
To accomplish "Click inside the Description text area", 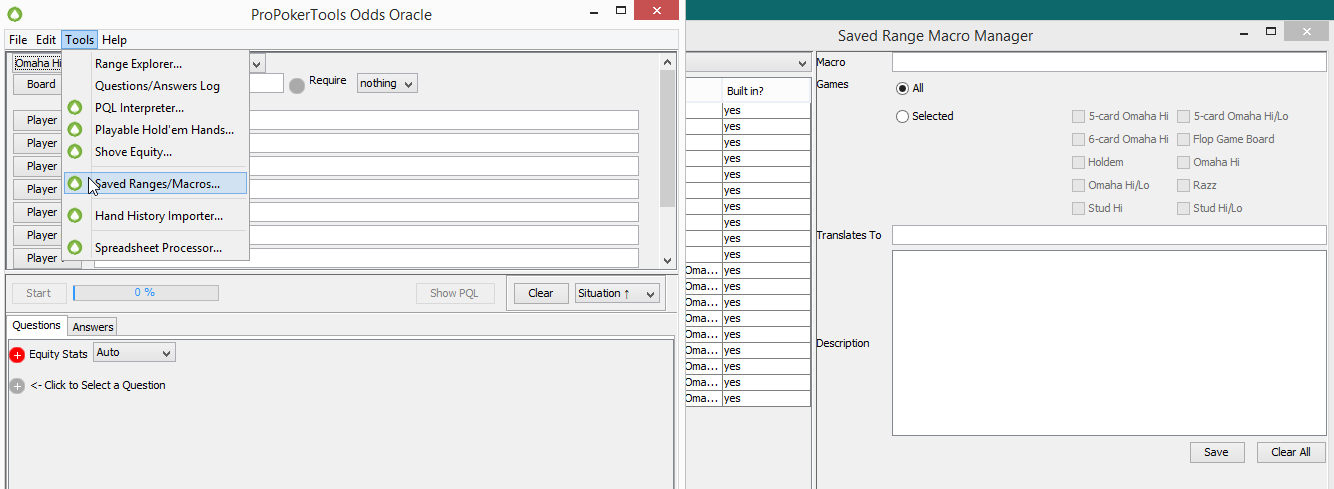I will 1109,343.
